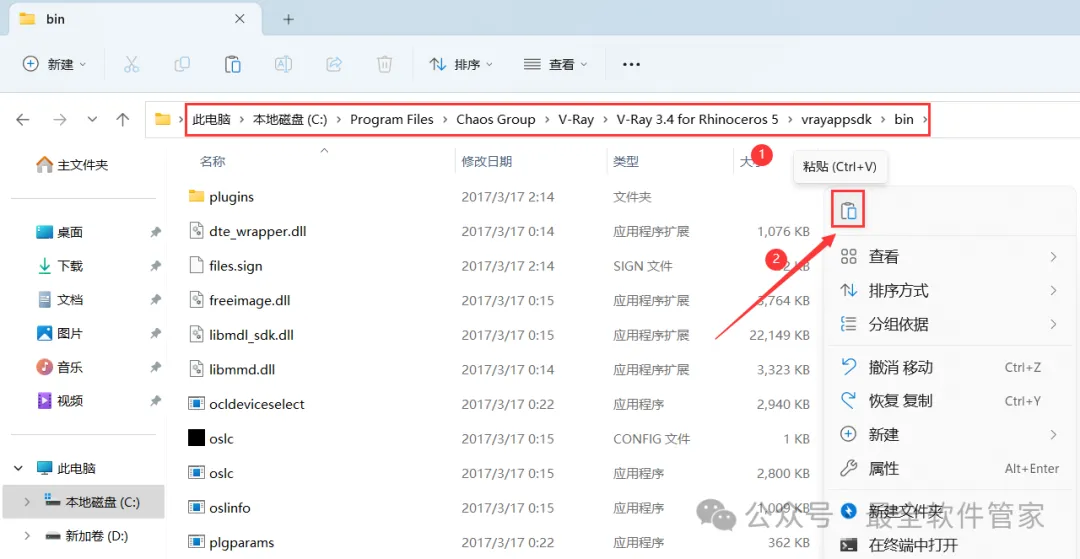
Task: Go forward with the right arrow
Action: tap(60, 120)
